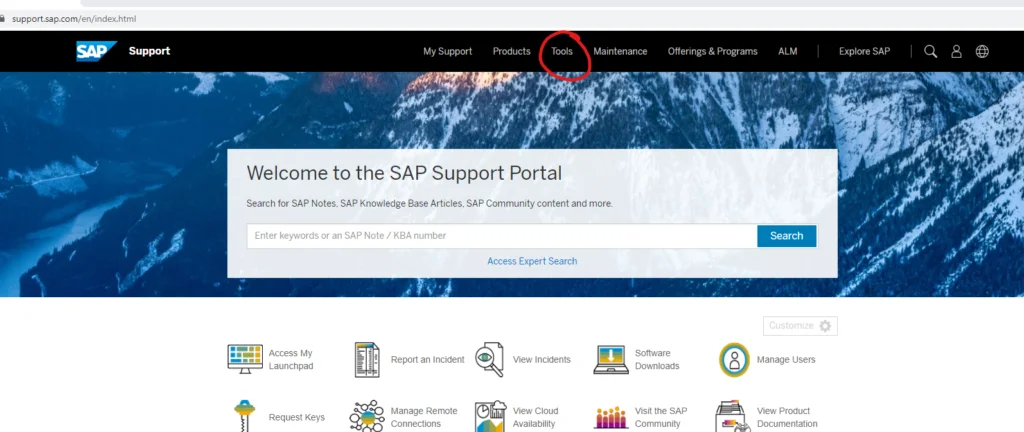1024x432 pixels.
Task: Expand the Explore SAP menu
Action: point(864,52)
